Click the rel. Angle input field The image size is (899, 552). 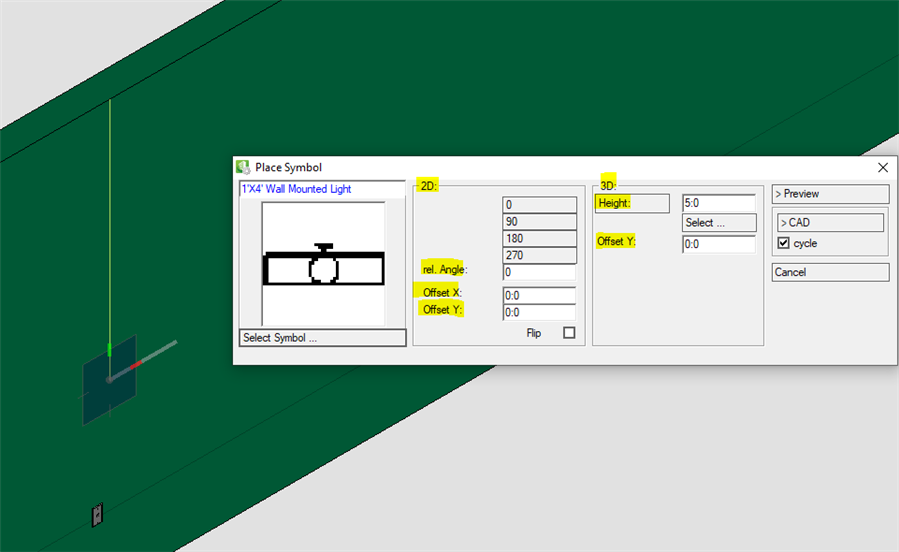coord(540,272)
